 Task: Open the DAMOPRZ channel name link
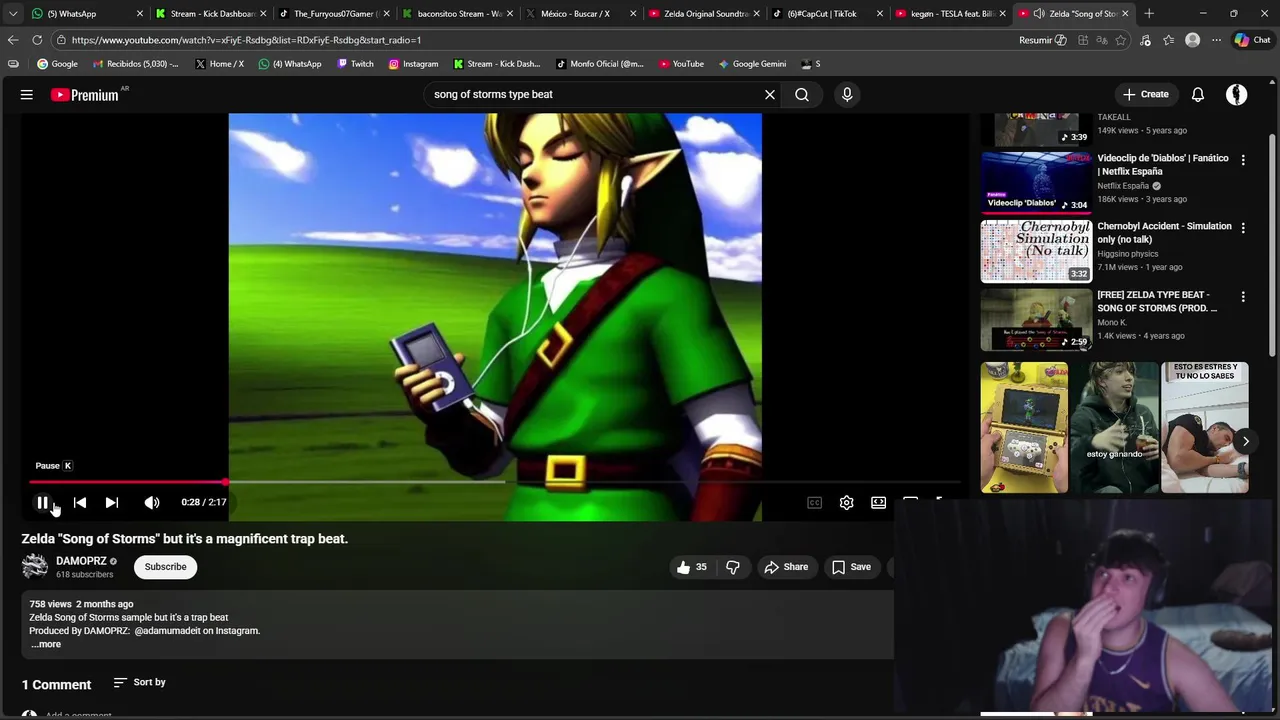click(x=81, y=561)
